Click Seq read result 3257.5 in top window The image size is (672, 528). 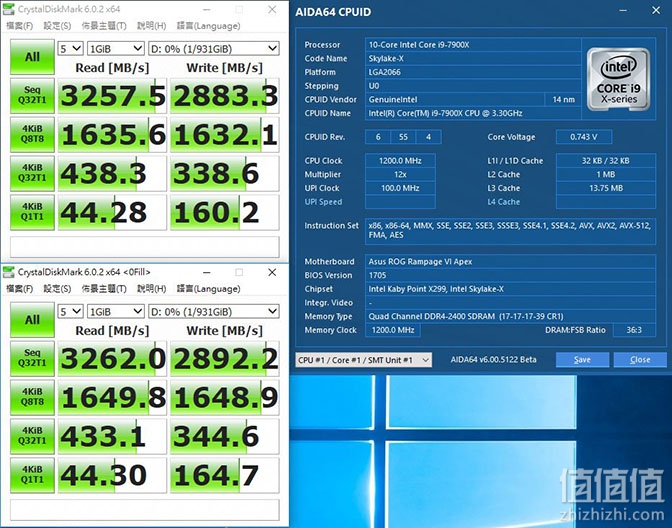coord(112,96)
